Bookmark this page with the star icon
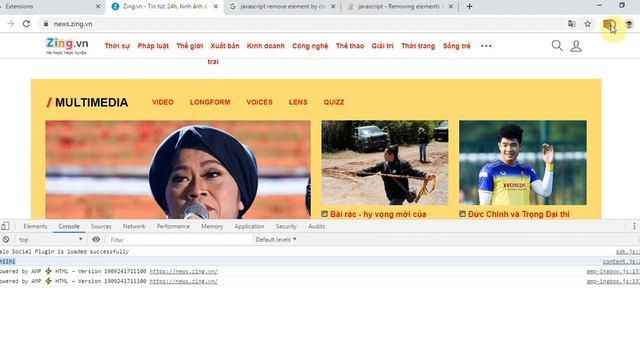This screenshot has height=360, width=640. 587,24
